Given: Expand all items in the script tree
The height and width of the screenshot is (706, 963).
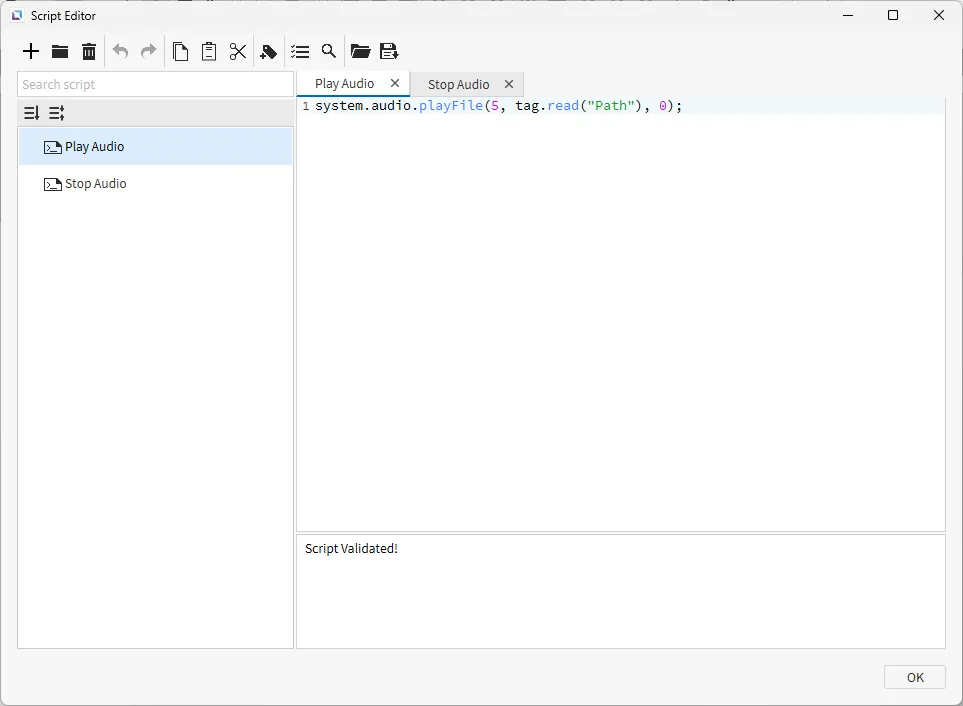Looking at the screenshot, I should tap(32, 113).
